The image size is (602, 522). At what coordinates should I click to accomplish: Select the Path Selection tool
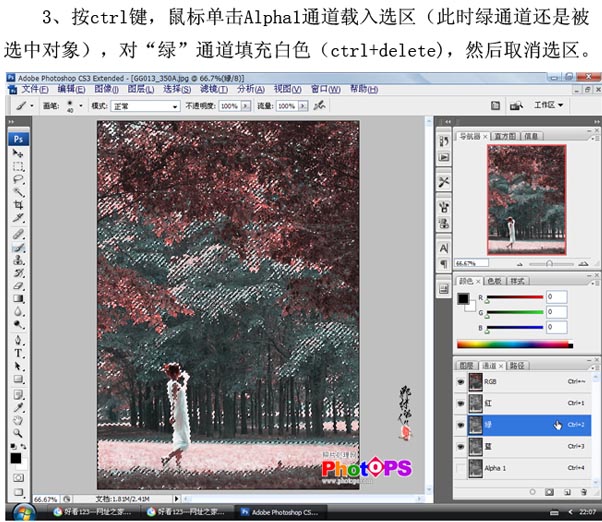pos(18,366)
